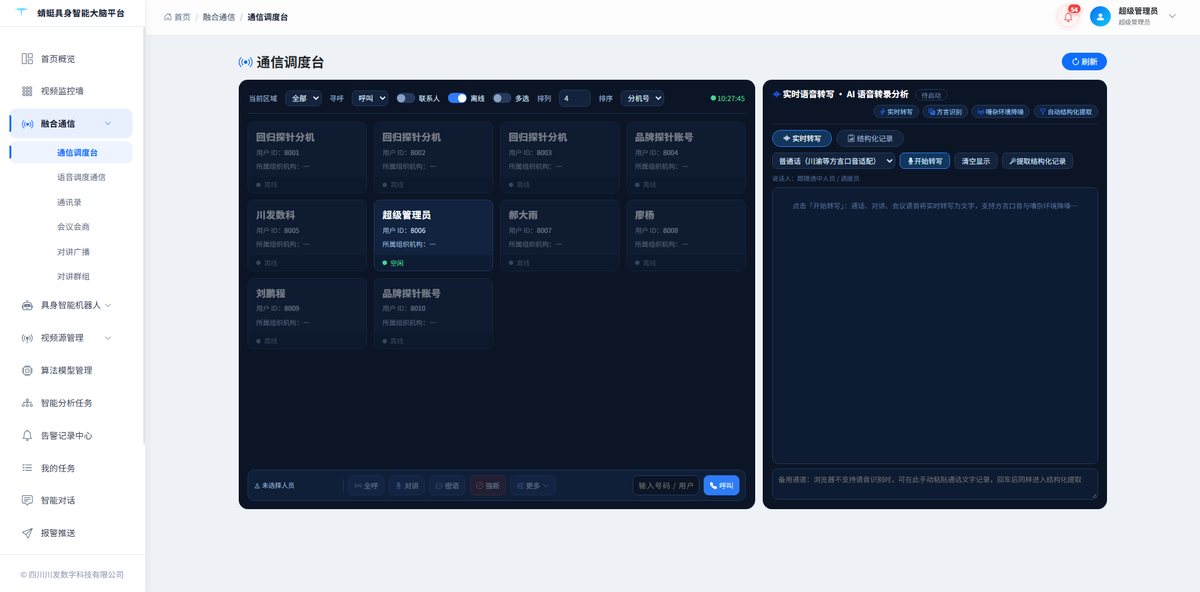Click the 智能对话 chat icon
The width and height of the screenshot is (1200, 592).
coord(27,500)
